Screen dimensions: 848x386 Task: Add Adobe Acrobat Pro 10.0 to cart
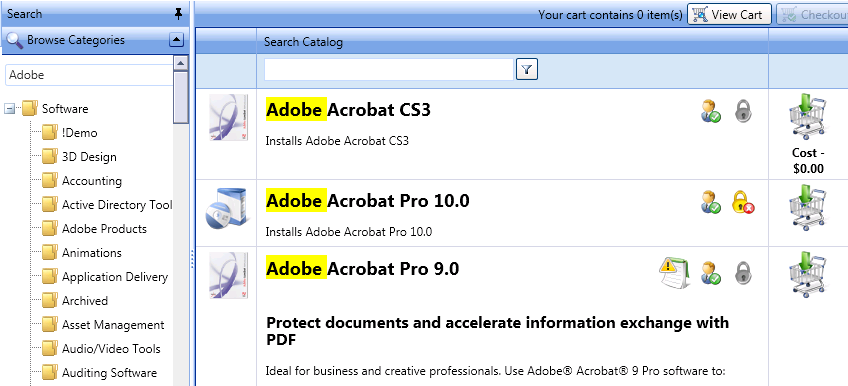[807, 208]
